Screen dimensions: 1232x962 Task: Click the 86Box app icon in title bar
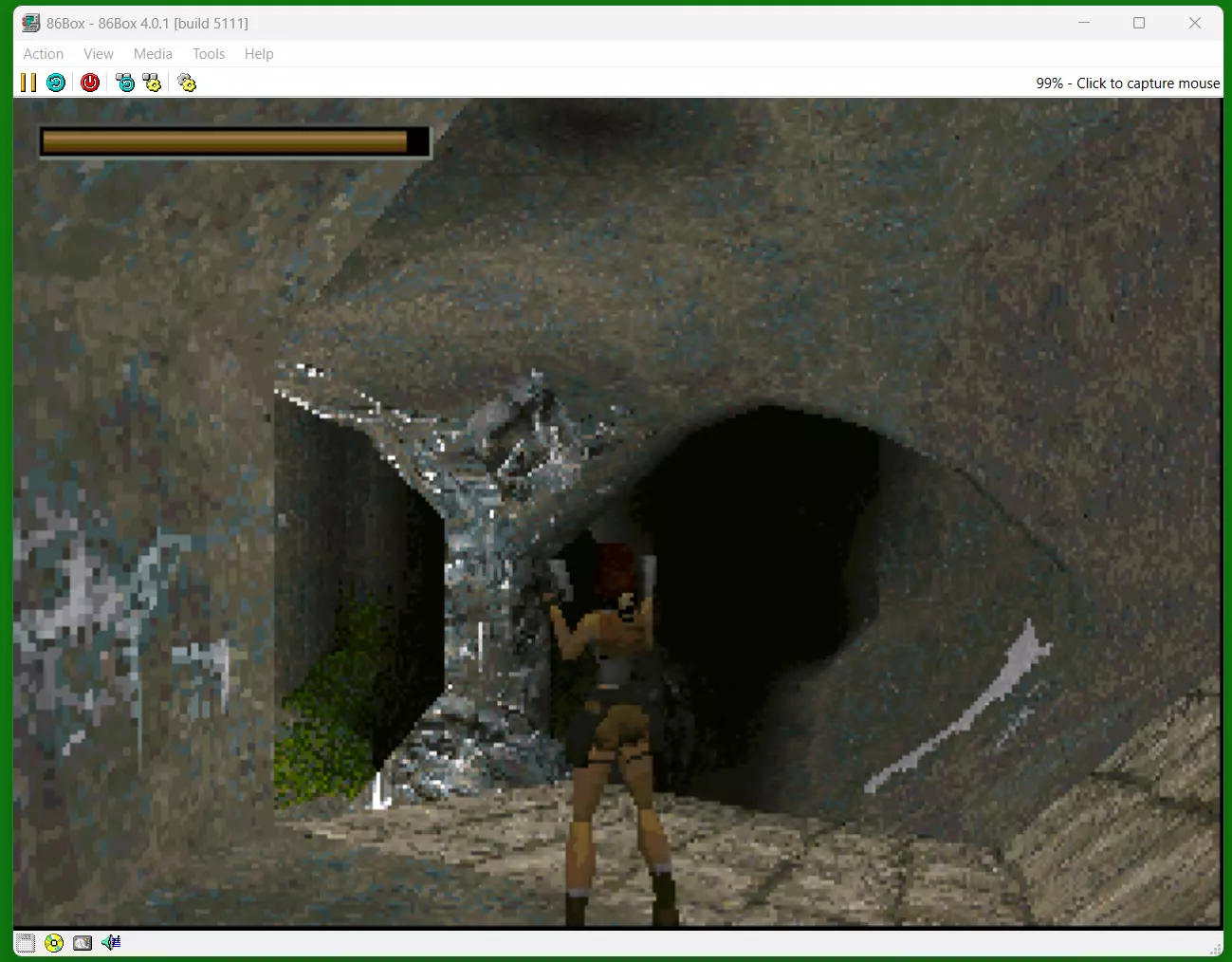pos(31,23)
